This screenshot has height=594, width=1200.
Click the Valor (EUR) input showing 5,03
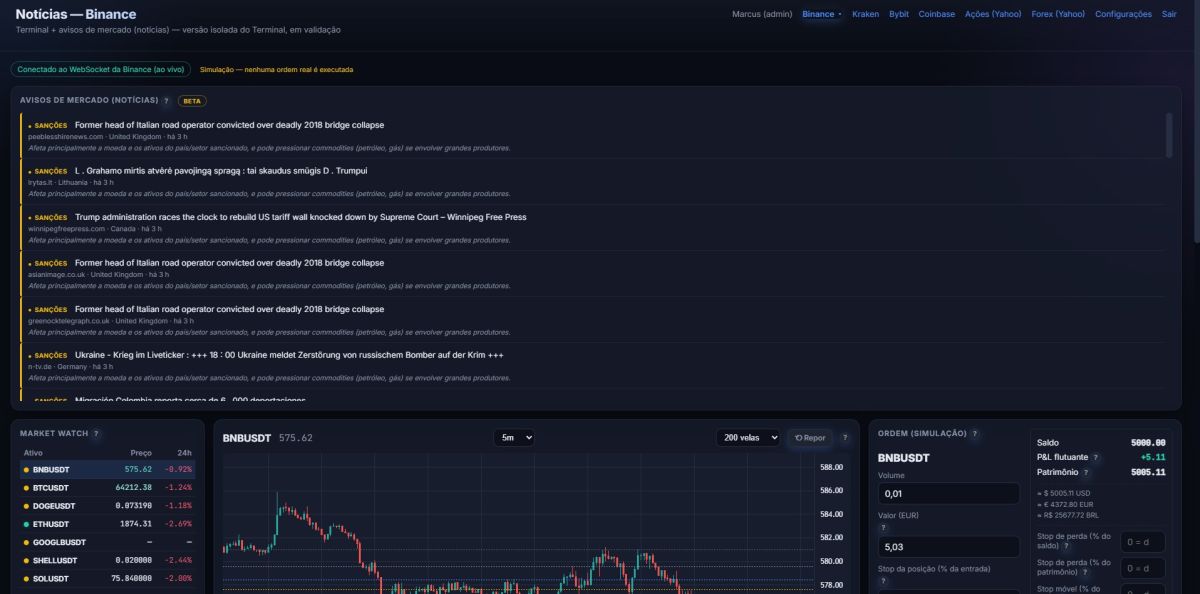(949, 547)
